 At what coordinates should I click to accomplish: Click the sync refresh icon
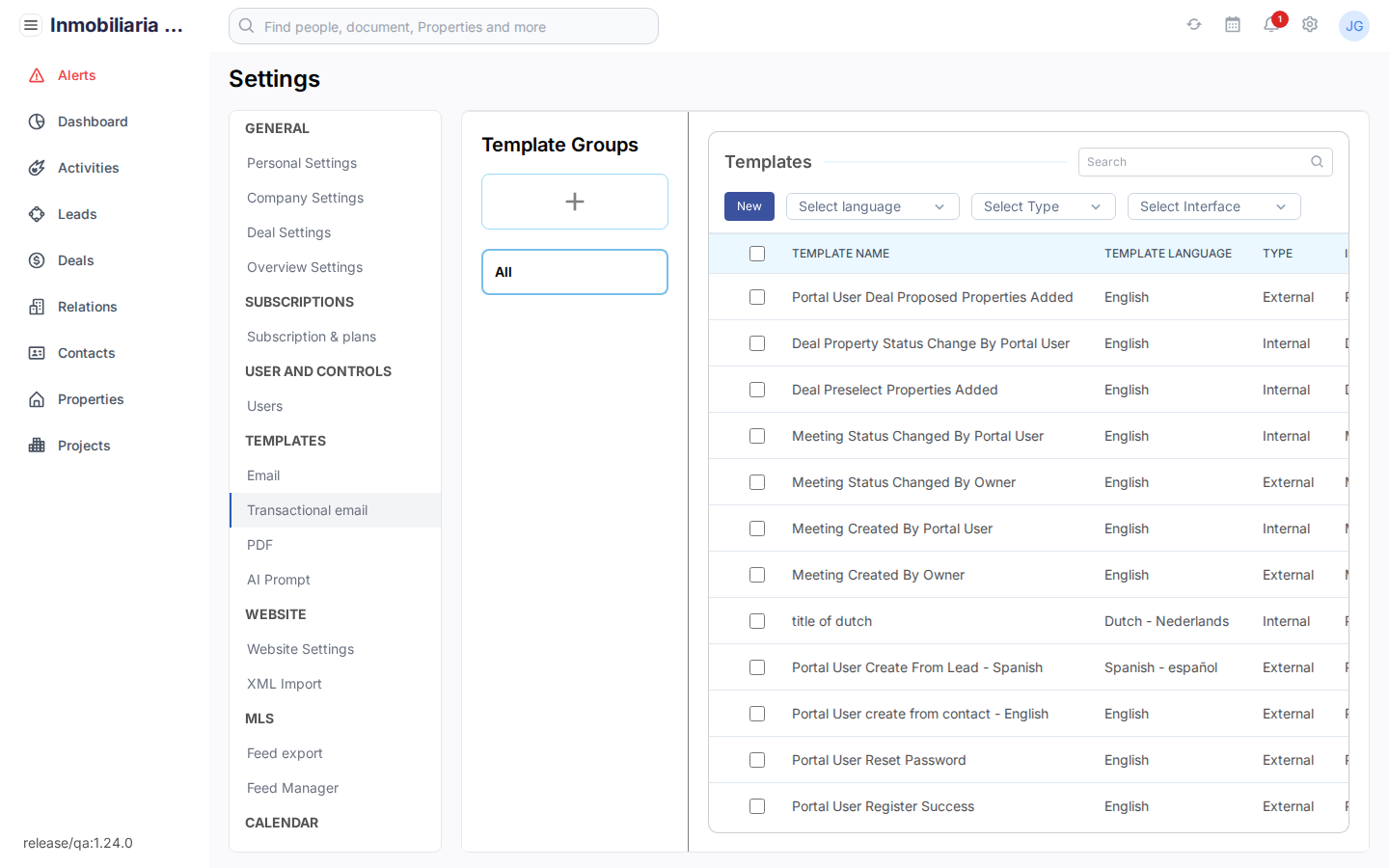[1194, 24]
